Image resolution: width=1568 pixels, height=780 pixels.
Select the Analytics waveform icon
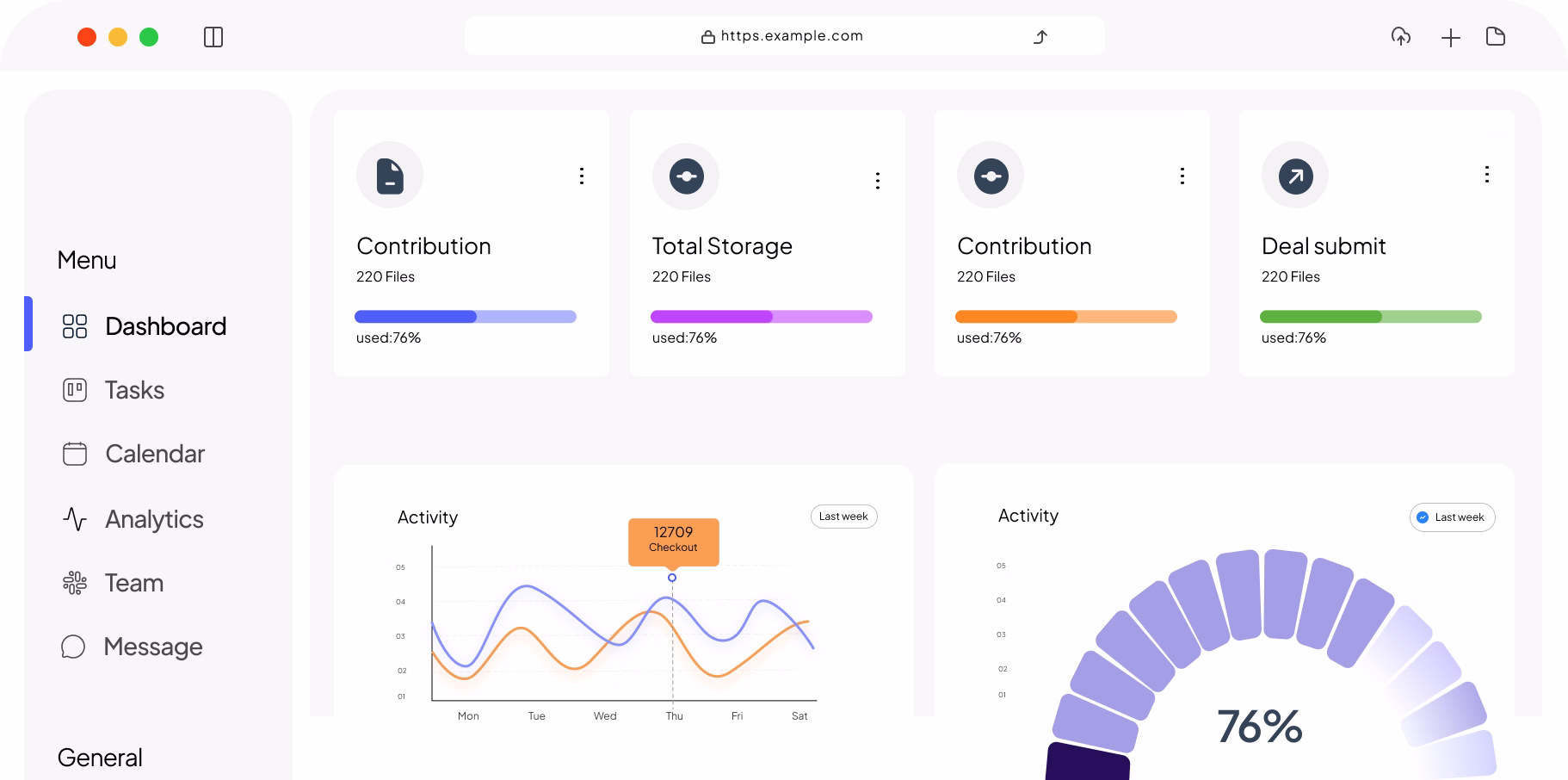[75, 518]
